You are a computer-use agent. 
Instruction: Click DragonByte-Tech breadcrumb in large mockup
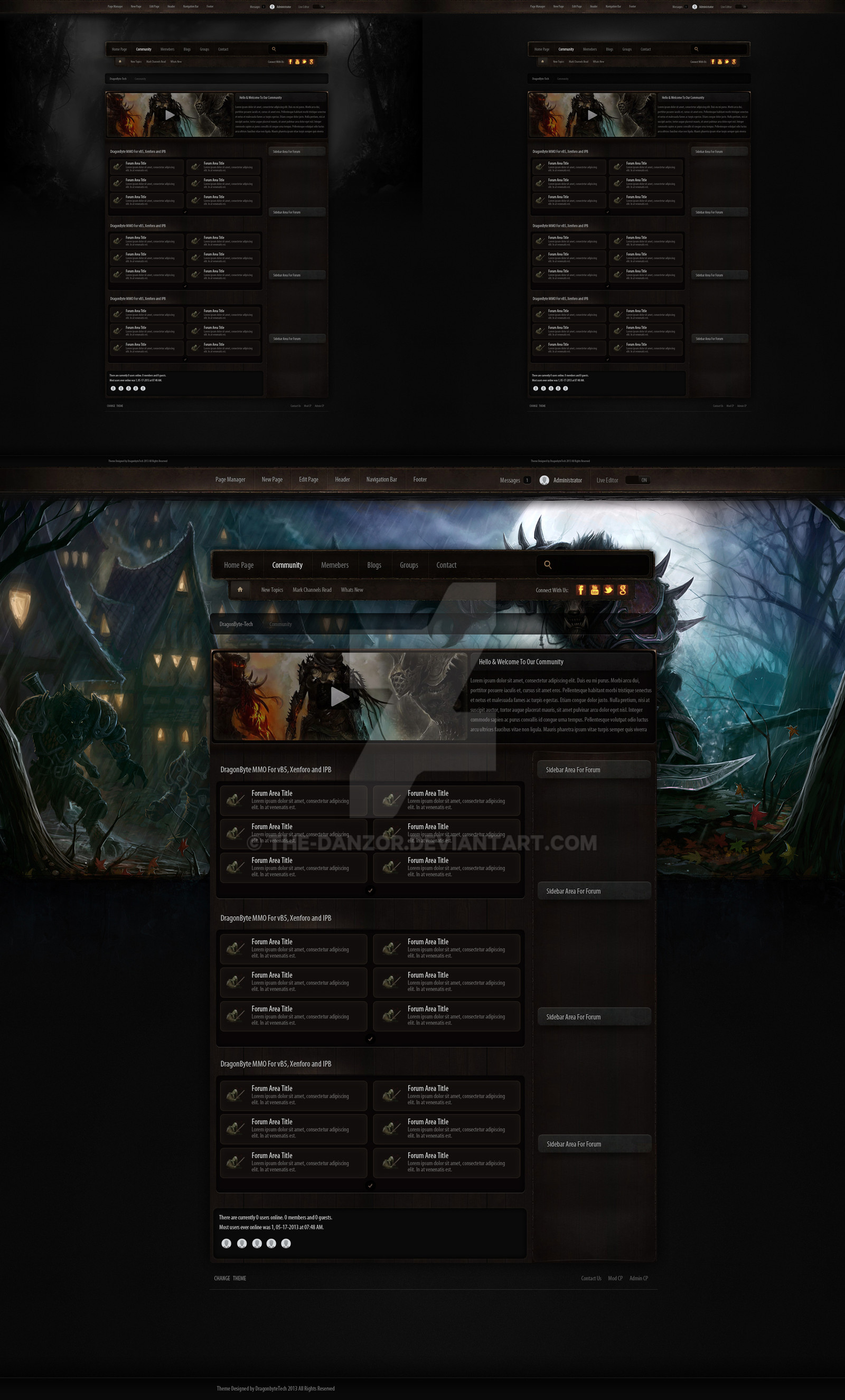point(236,624)
